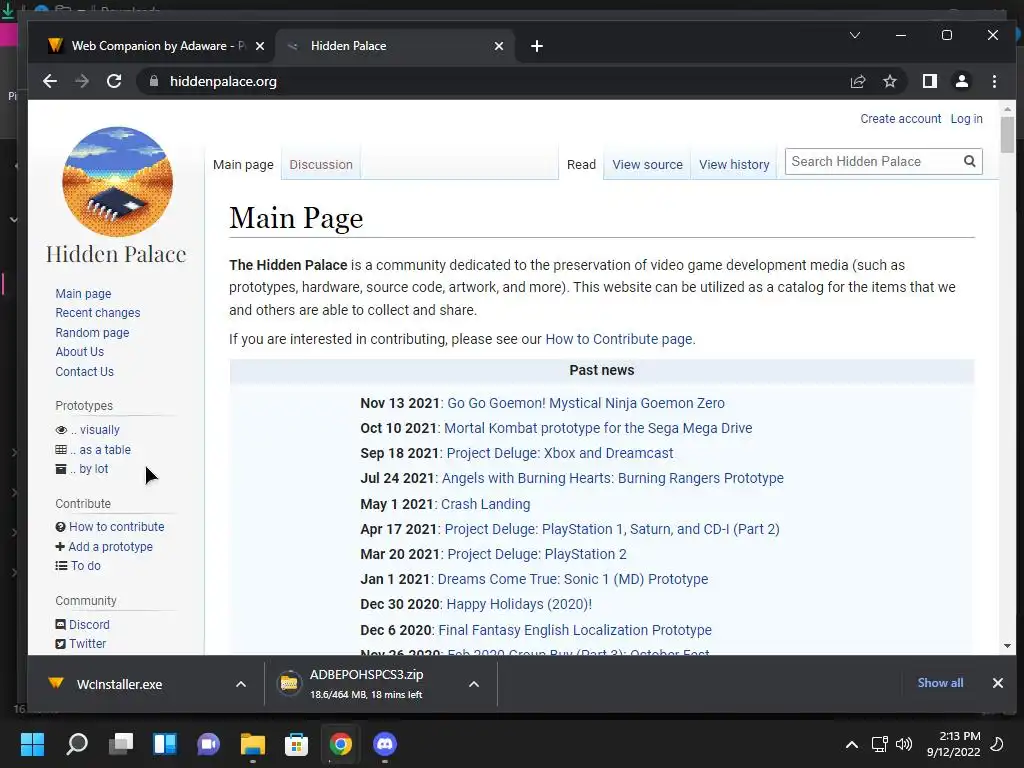Click the search magnifier in Hidden Palace search
Image resolution: width=1024 pixels, height=768 pixels.
(x=970, y=161)
